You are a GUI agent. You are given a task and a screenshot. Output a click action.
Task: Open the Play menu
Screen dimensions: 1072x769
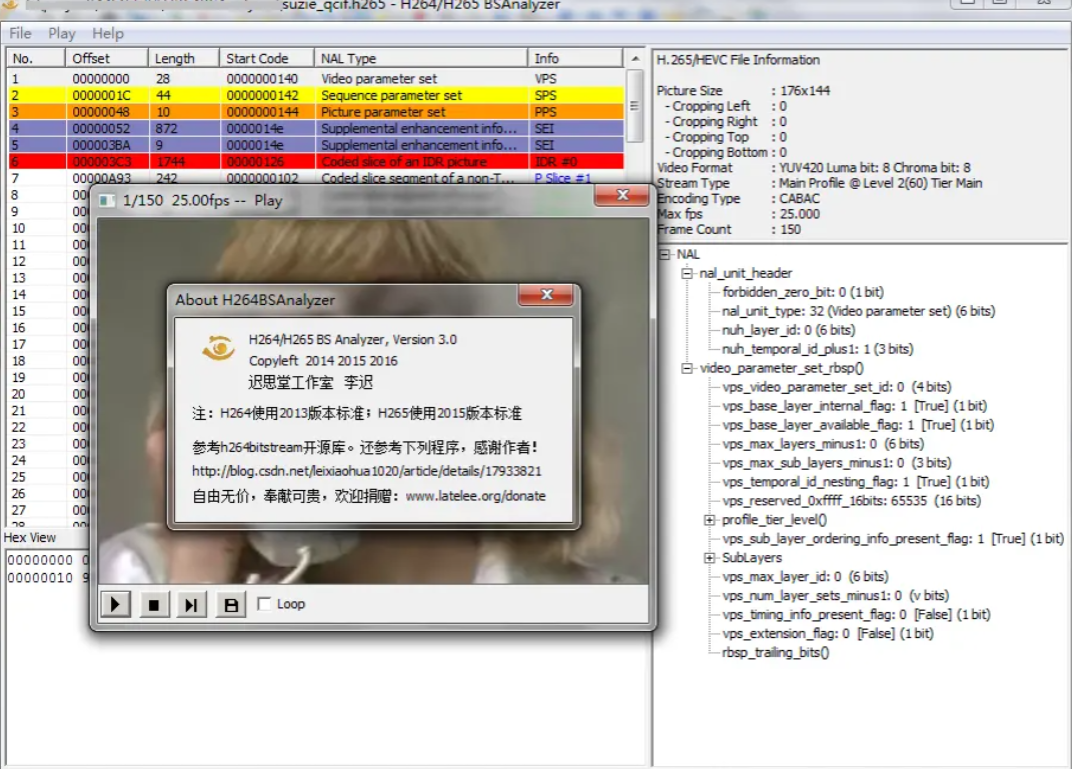pos(62,33)
